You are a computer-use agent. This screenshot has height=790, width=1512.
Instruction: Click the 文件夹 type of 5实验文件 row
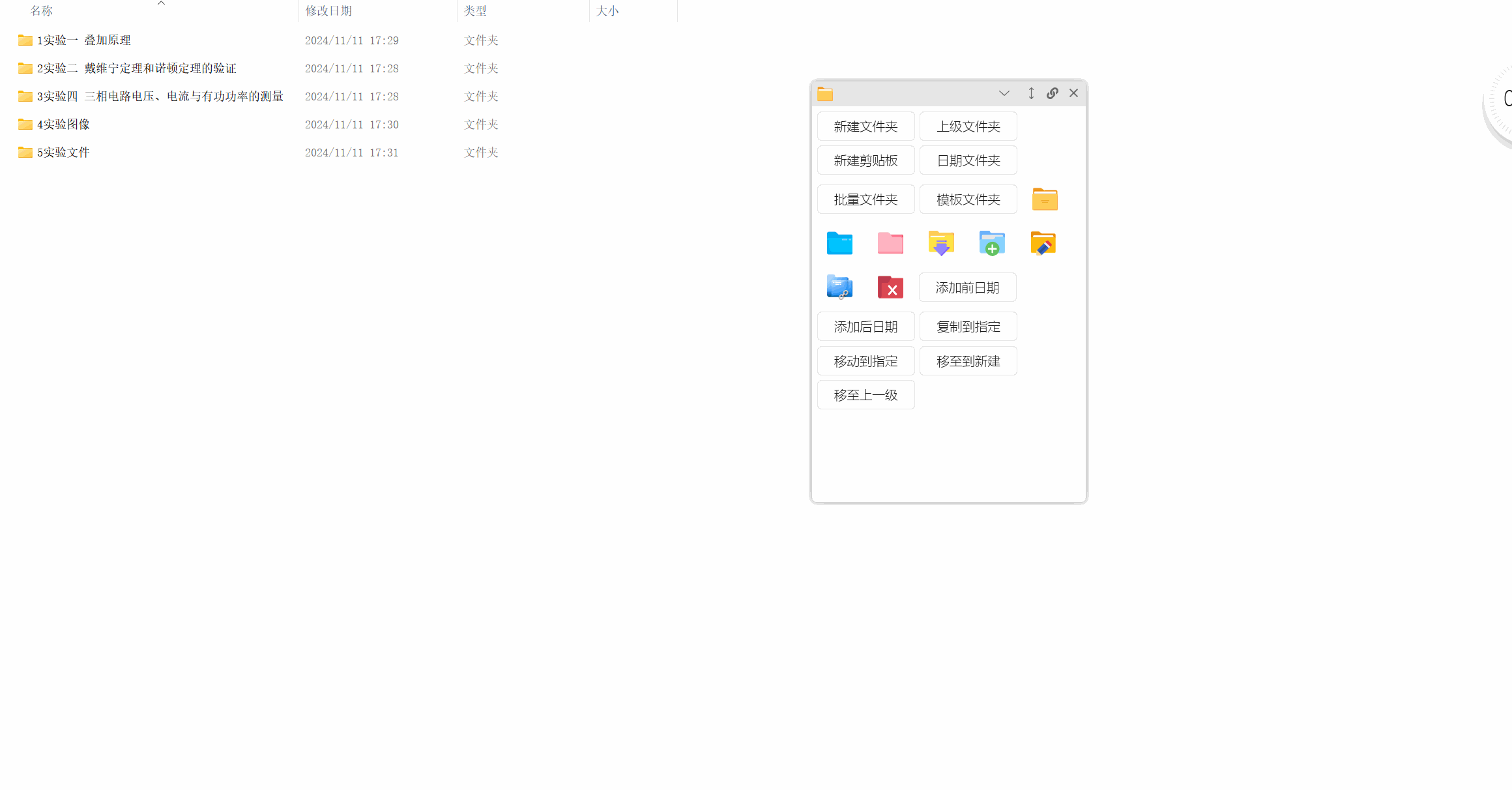pos(481,153)
